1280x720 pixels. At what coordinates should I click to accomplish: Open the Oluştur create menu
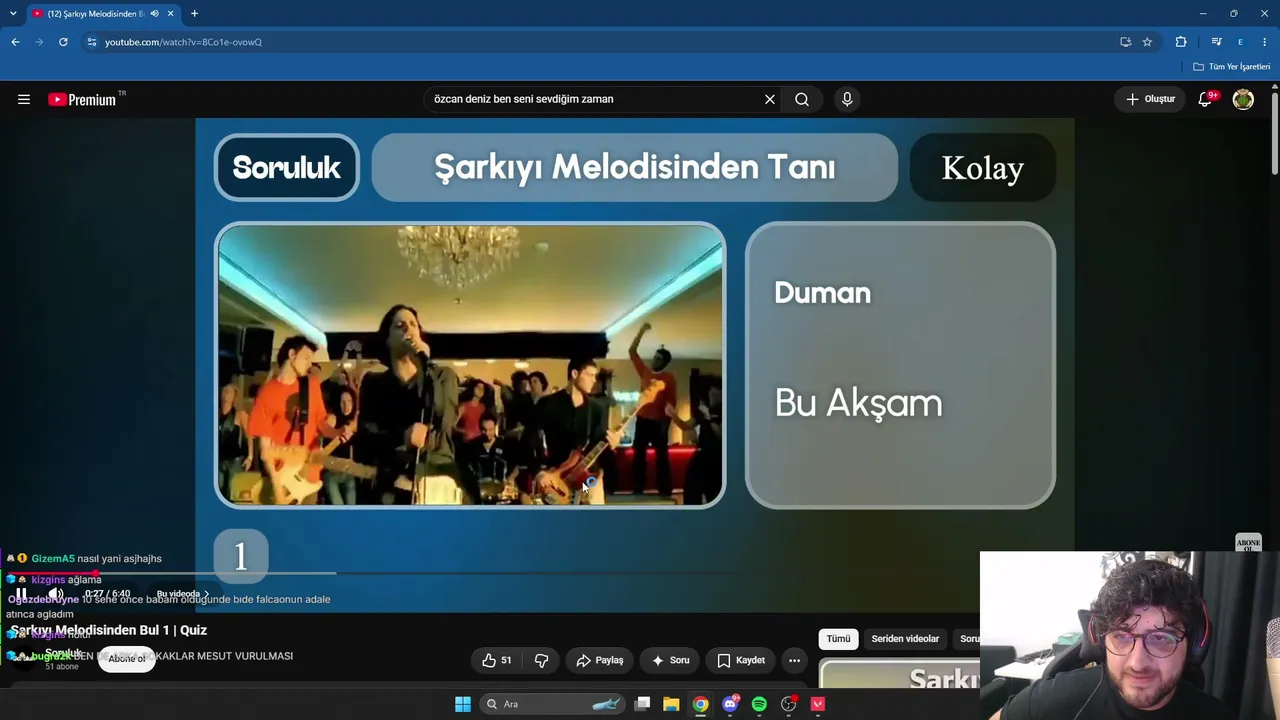point(1151,99)
